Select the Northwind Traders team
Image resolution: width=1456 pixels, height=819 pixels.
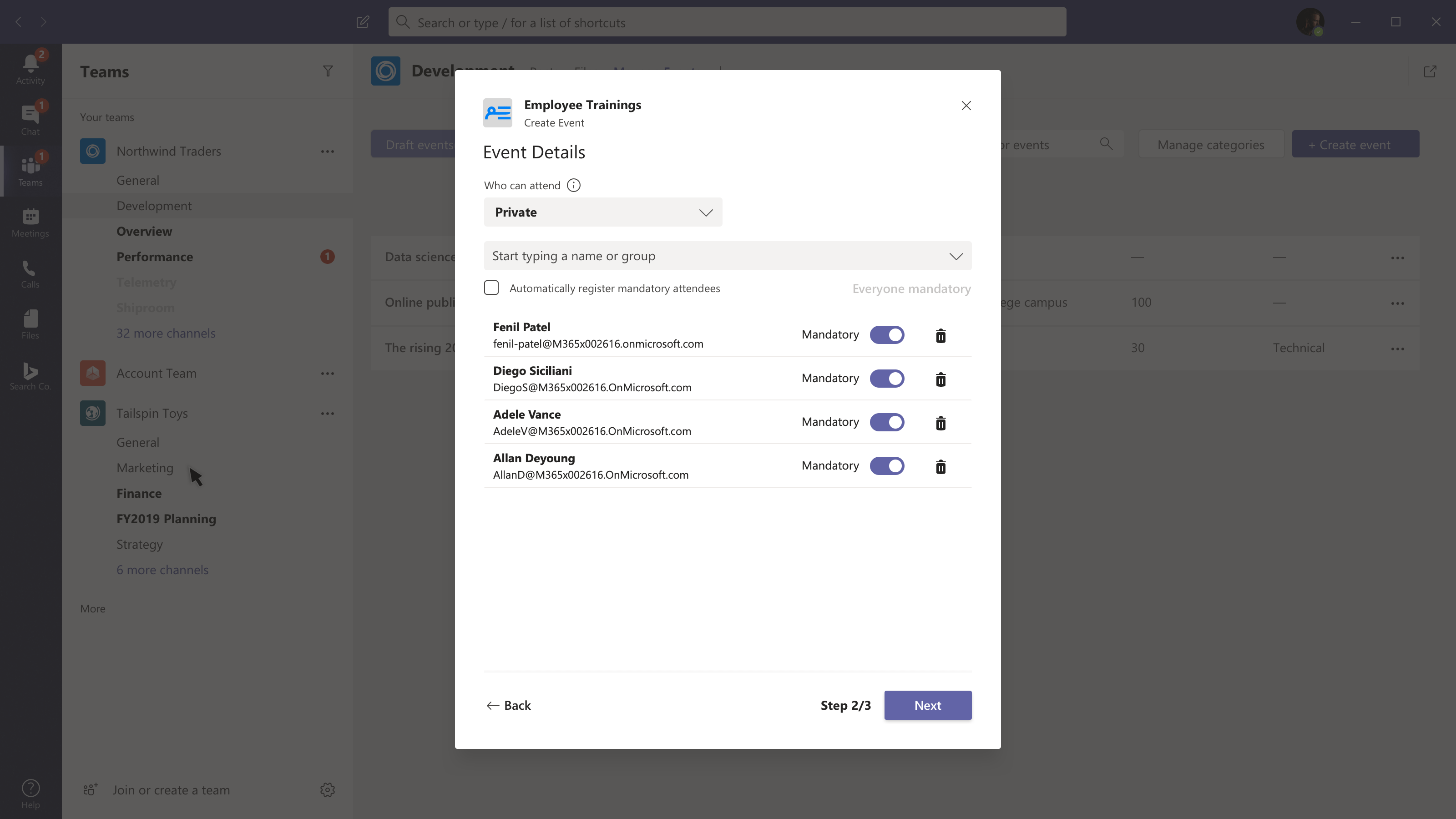point(168,152)
